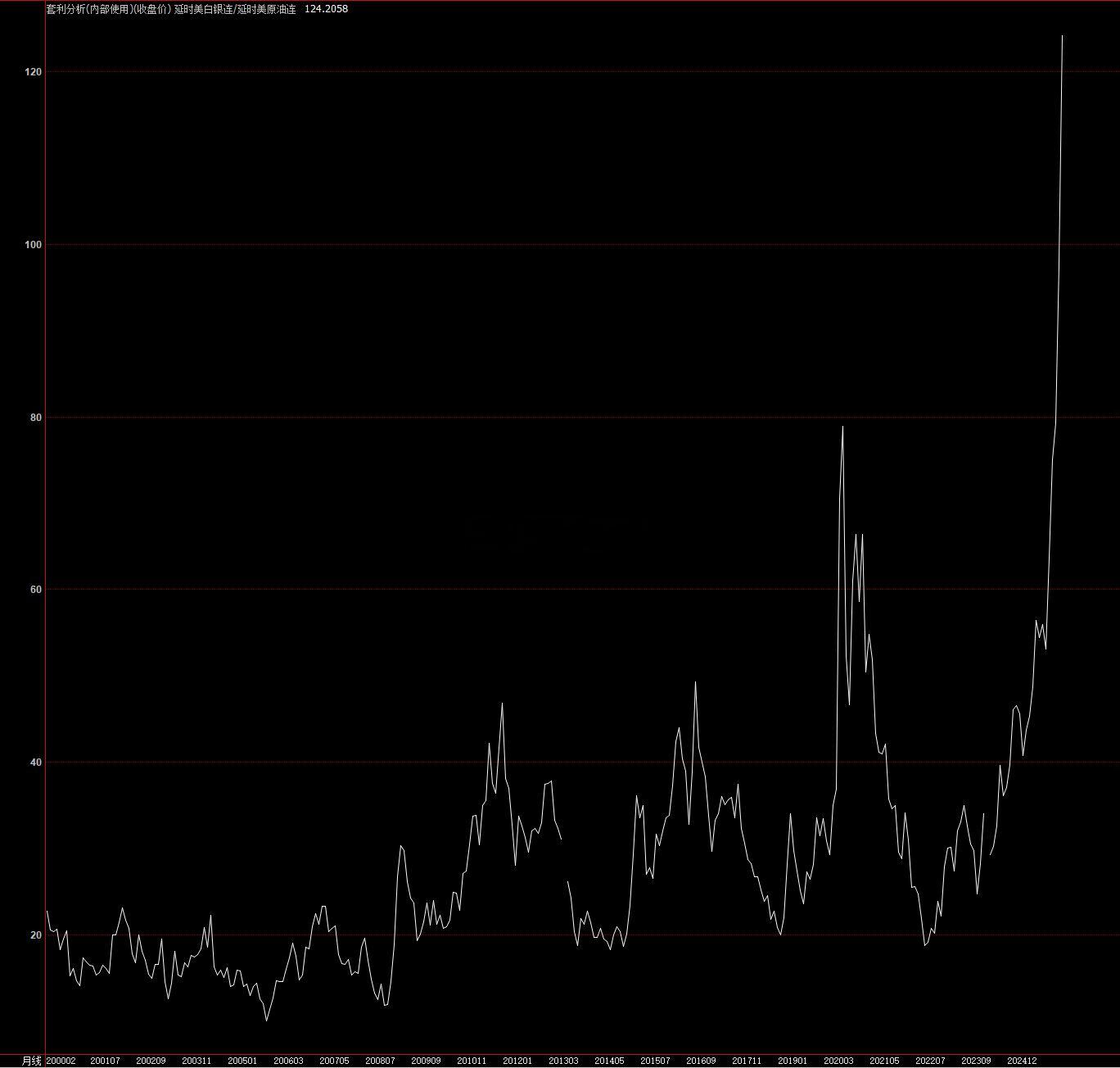Select the 延时美白银连/延时美原油连 pair label

(x=235, y=9)
